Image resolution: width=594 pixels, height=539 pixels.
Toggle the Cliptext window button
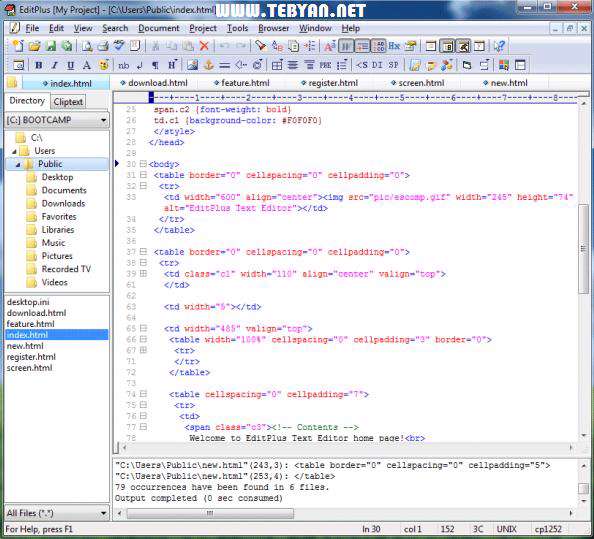point(447,46)
